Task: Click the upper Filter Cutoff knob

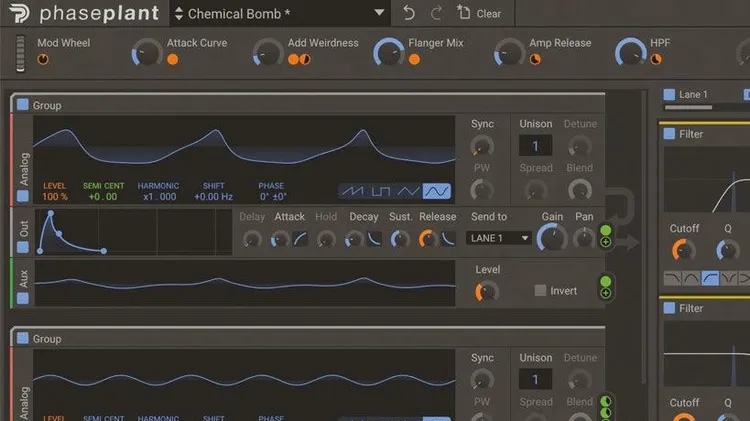Action: coord(683,250)
